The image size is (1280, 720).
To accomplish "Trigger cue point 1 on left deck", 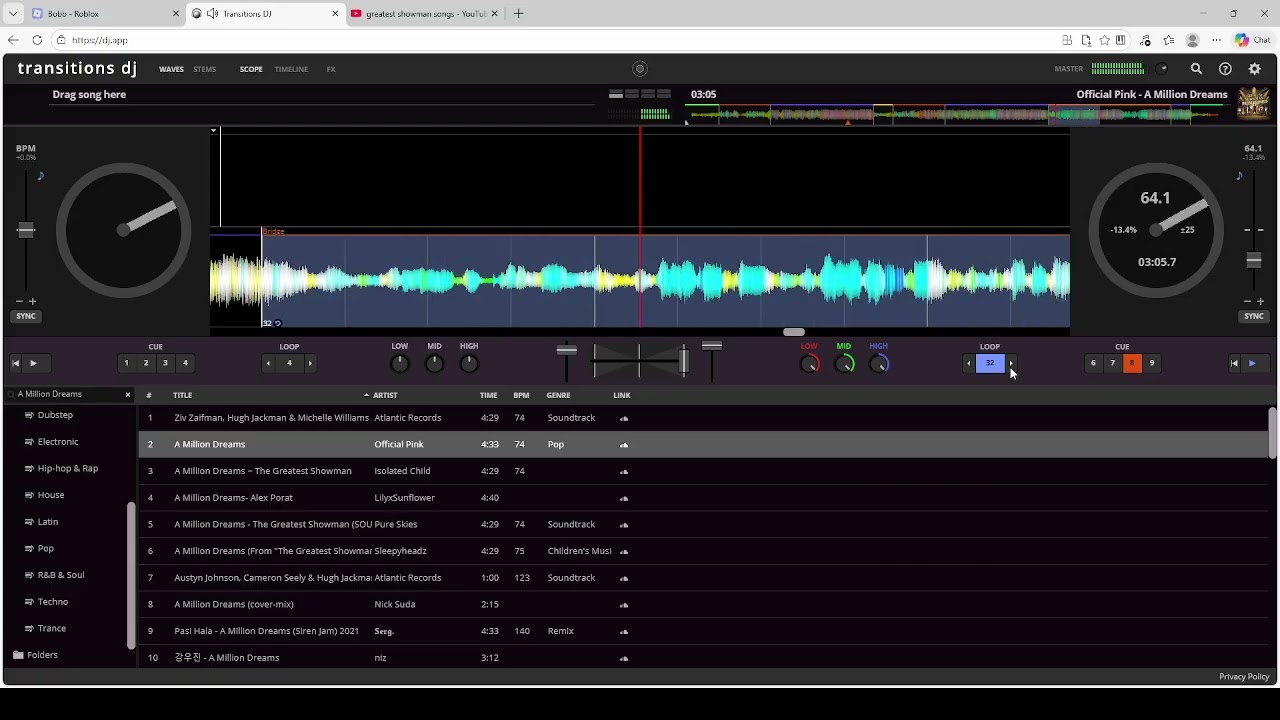I will (x=126, y=363).
